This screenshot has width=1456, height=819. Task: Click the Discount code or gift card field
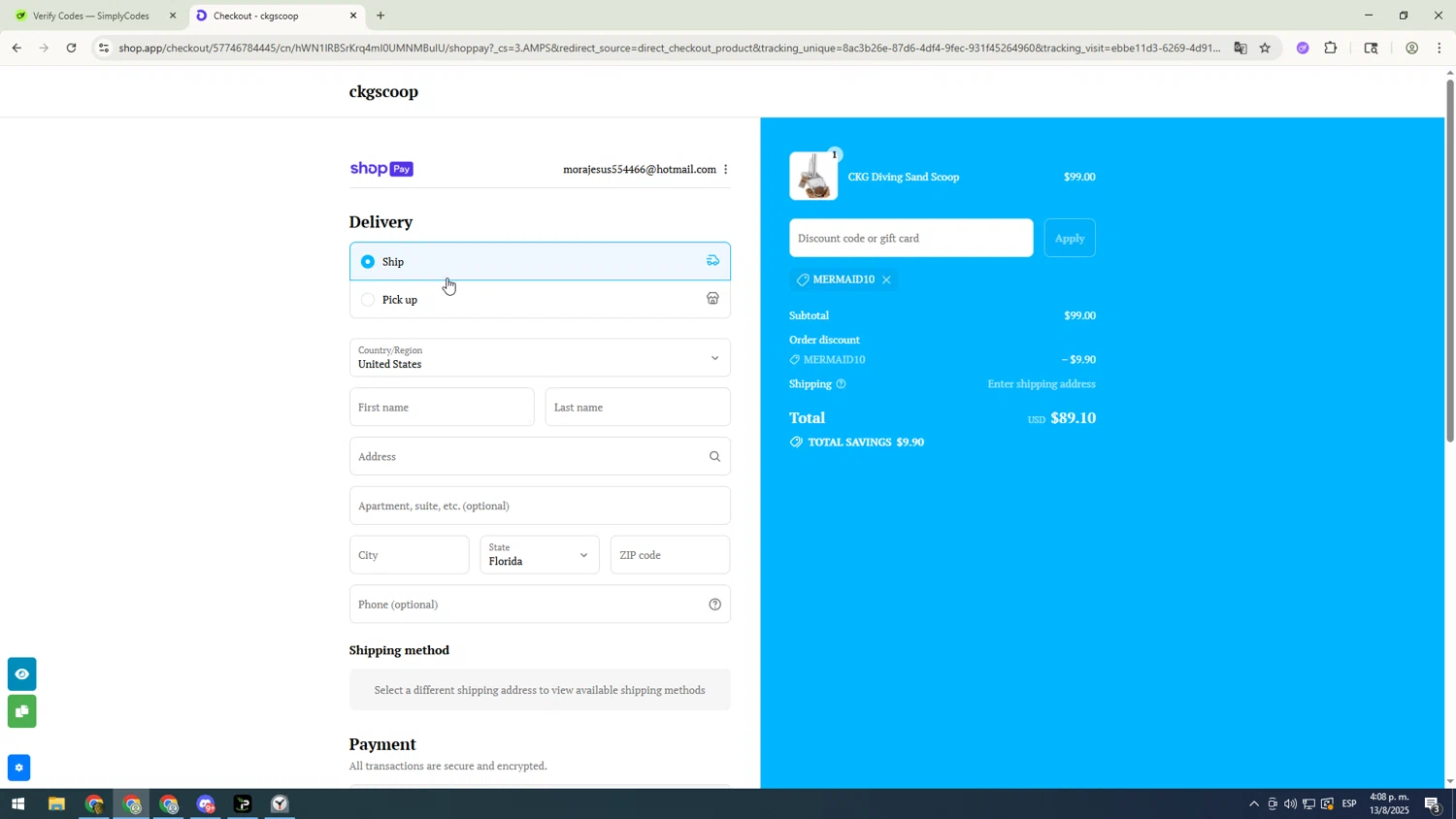click(911, 239)
